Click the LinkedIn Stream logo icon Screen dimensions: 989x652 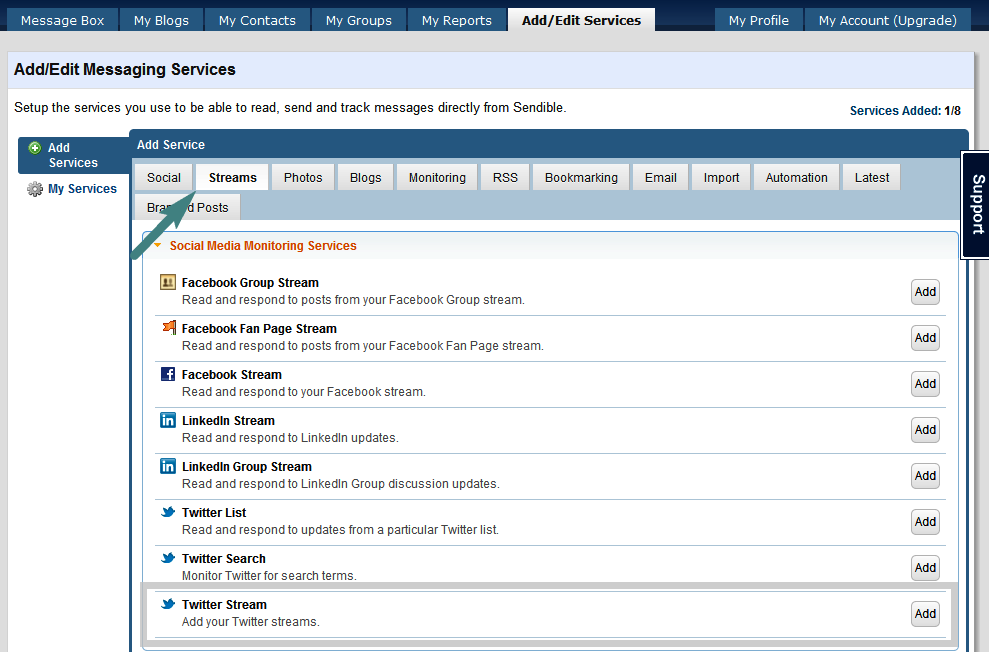168,420
